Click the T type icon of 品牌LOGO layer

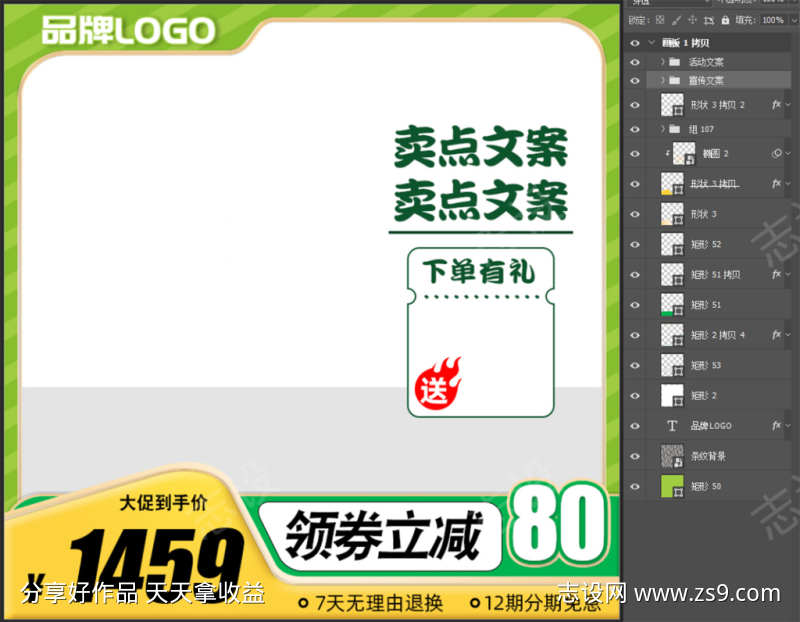(673, 425)
